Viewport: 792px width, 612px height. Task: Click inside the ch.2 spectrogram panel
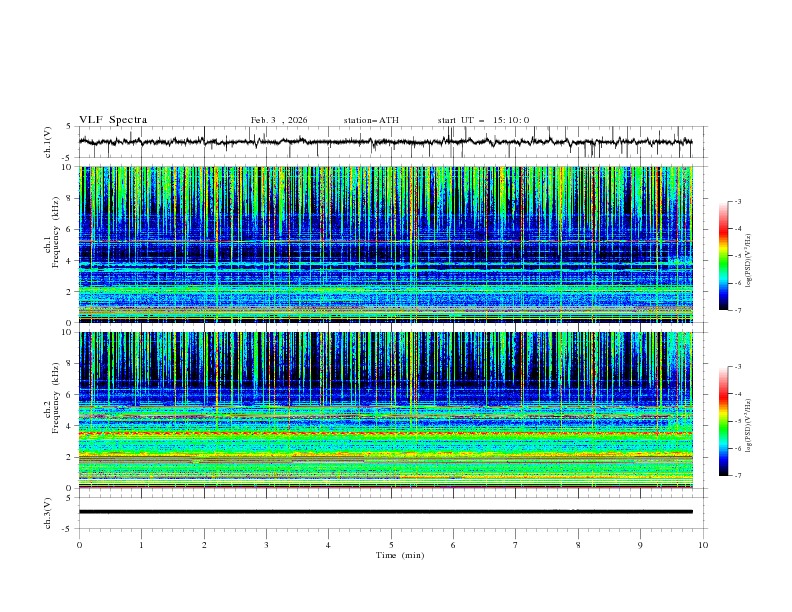coord(390,410)
